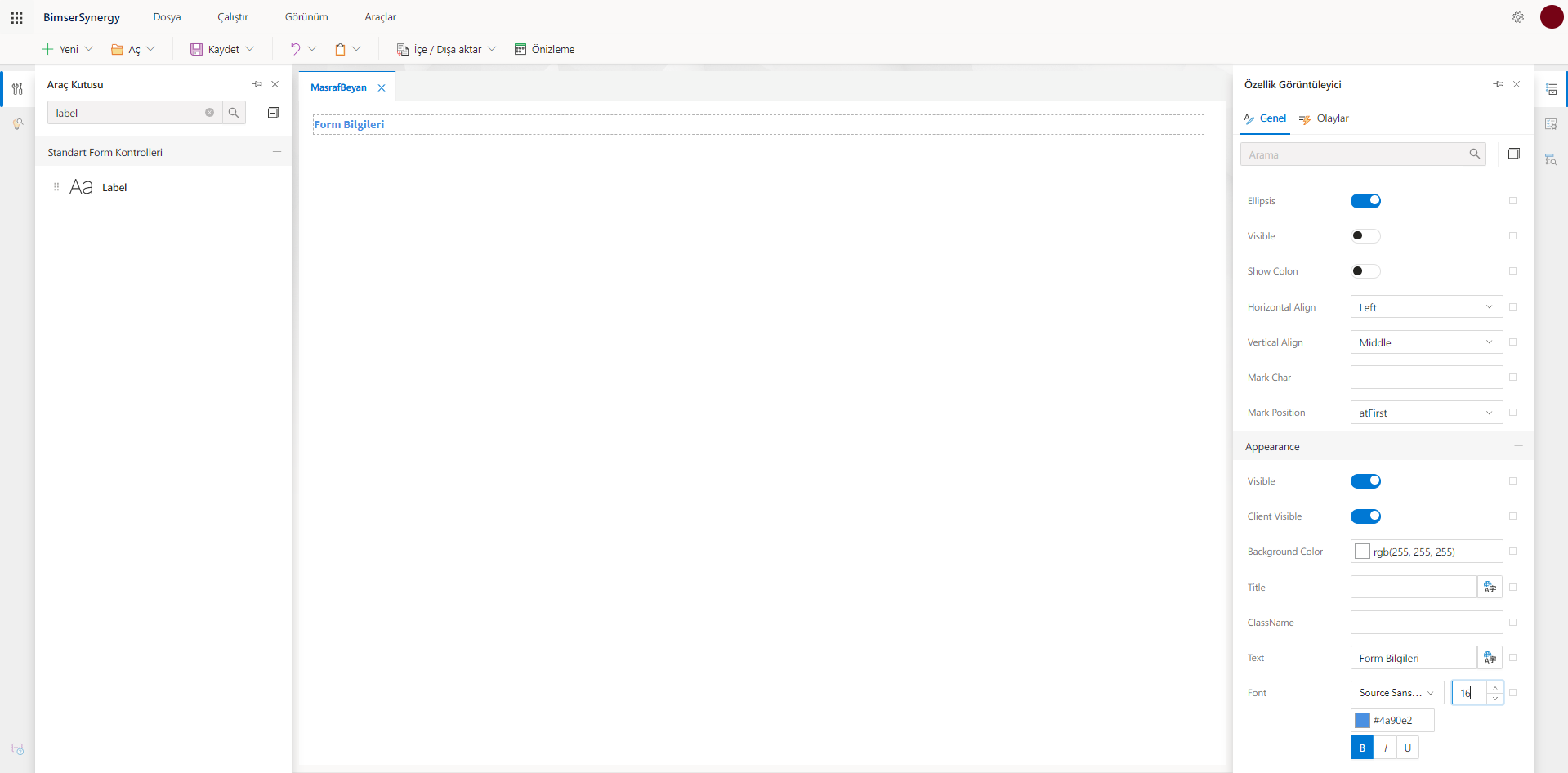Open the settings gear icon
Screen dimensions: 1568x773
(1518, 17)
